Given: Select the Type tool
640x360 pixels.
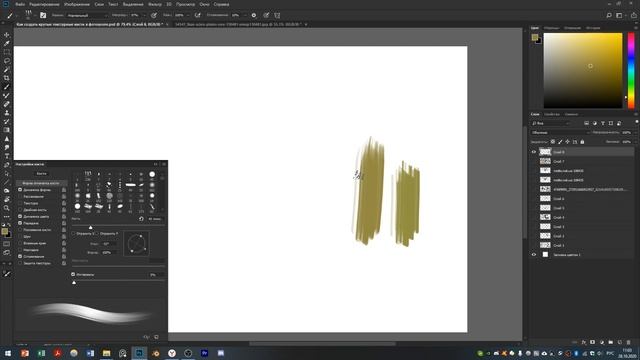Looking at the screenshot, I should 7,156.
